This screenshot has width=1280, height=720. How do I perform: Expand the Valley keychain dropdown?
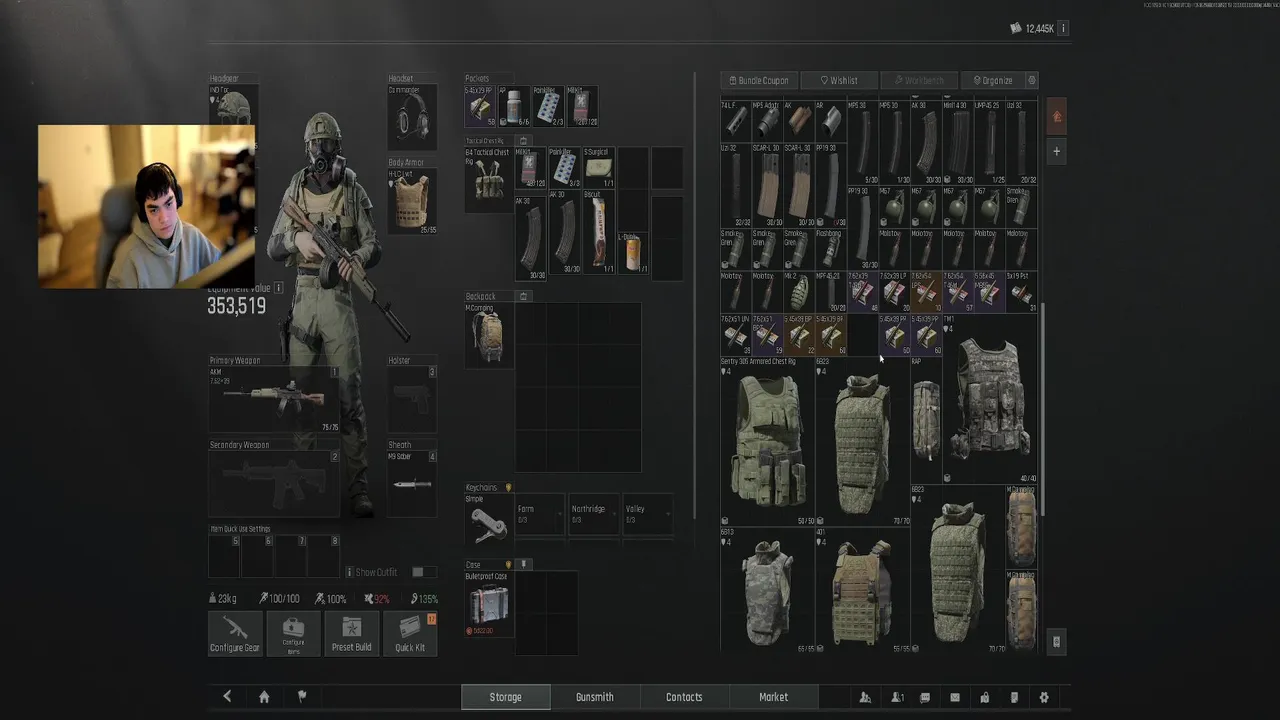pos(648,514)
